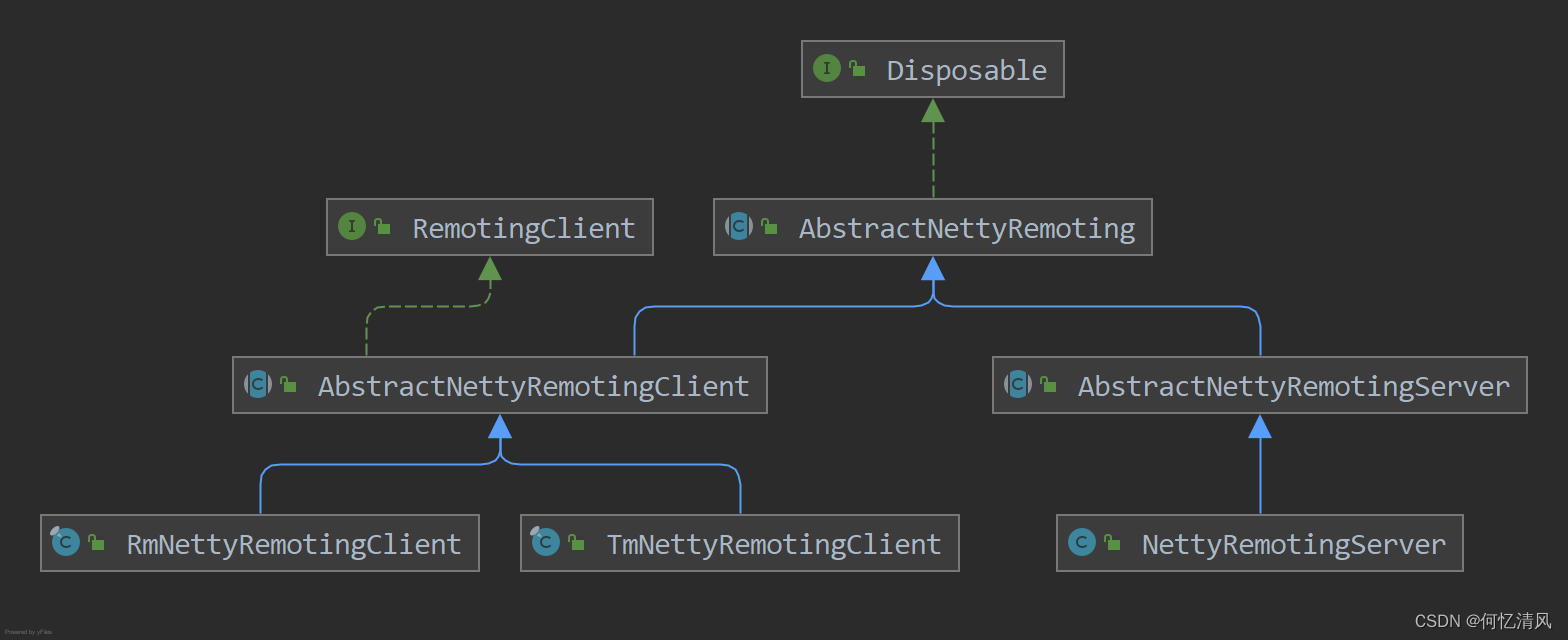Click the green lock icon beside RemotingClient
This screenshot has height=640, width=1568.
[382, 227]
